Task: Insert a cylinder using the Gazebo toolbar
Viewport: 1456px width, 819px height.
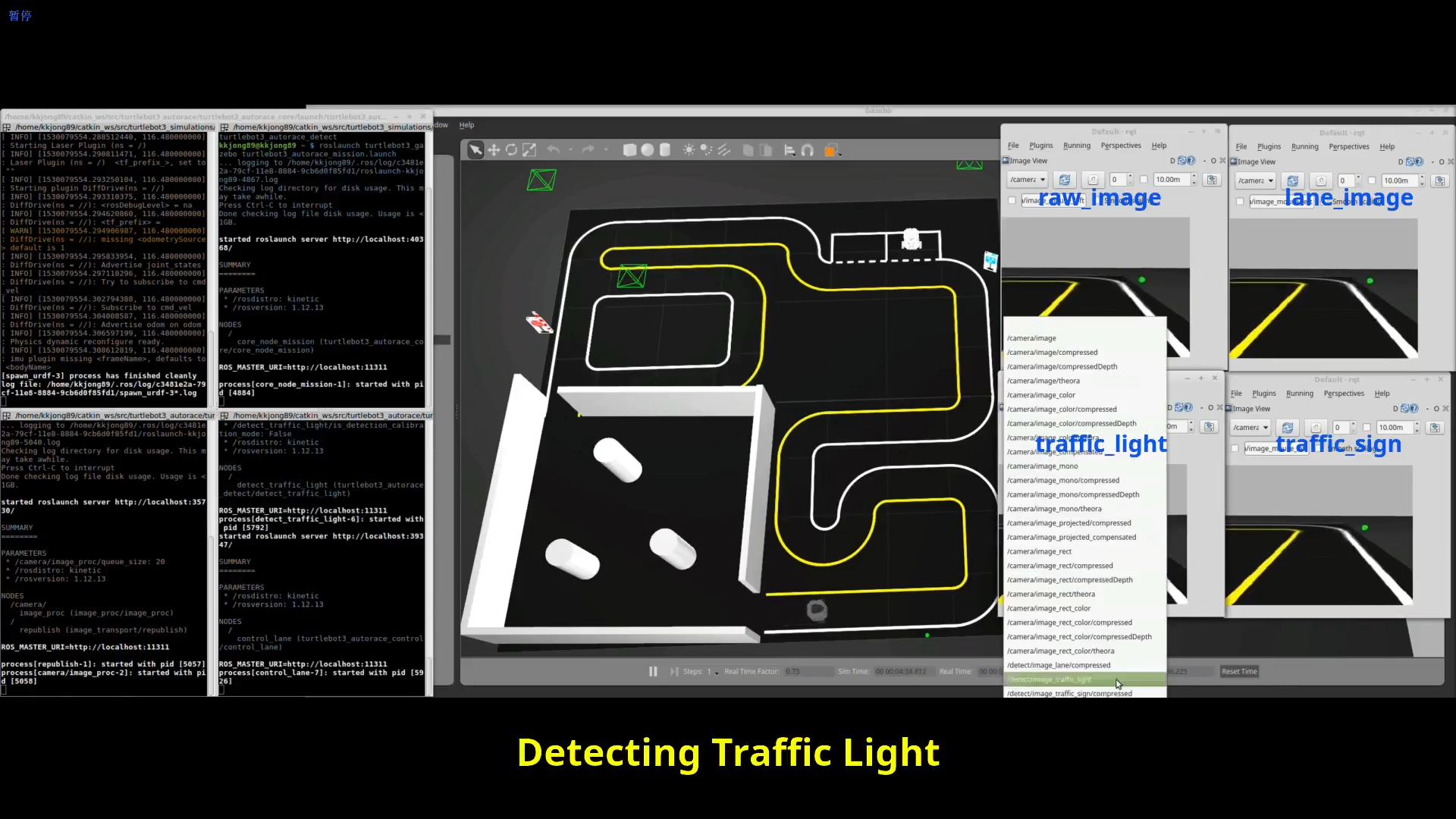Action: click(665, 150)
